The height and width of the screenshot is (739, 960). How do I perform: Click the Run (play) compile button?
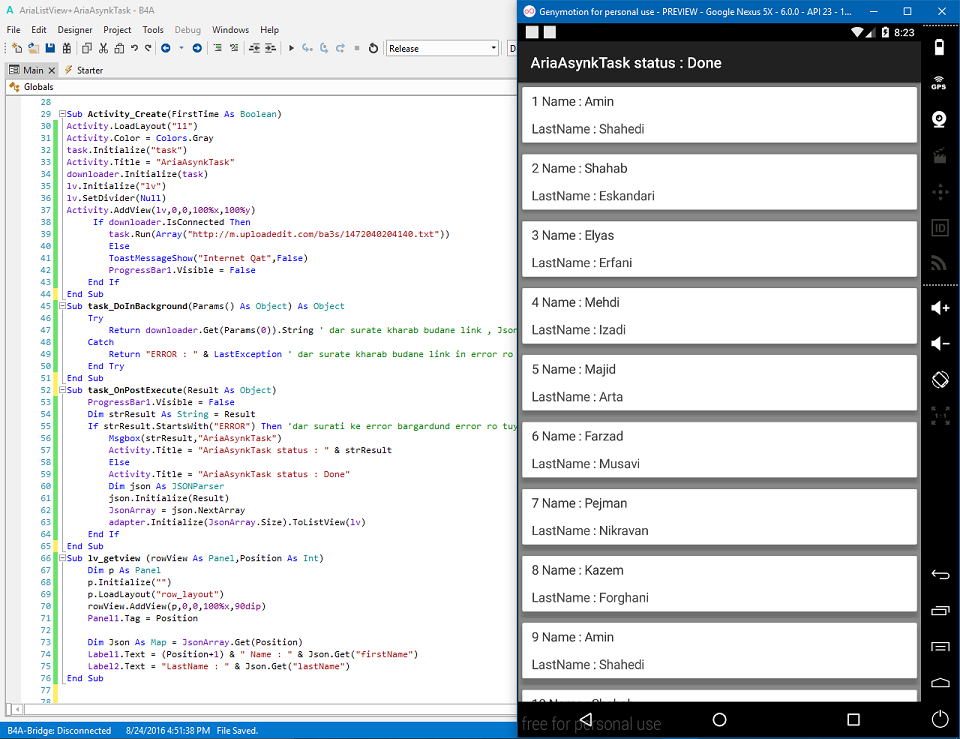click(291, 48)
